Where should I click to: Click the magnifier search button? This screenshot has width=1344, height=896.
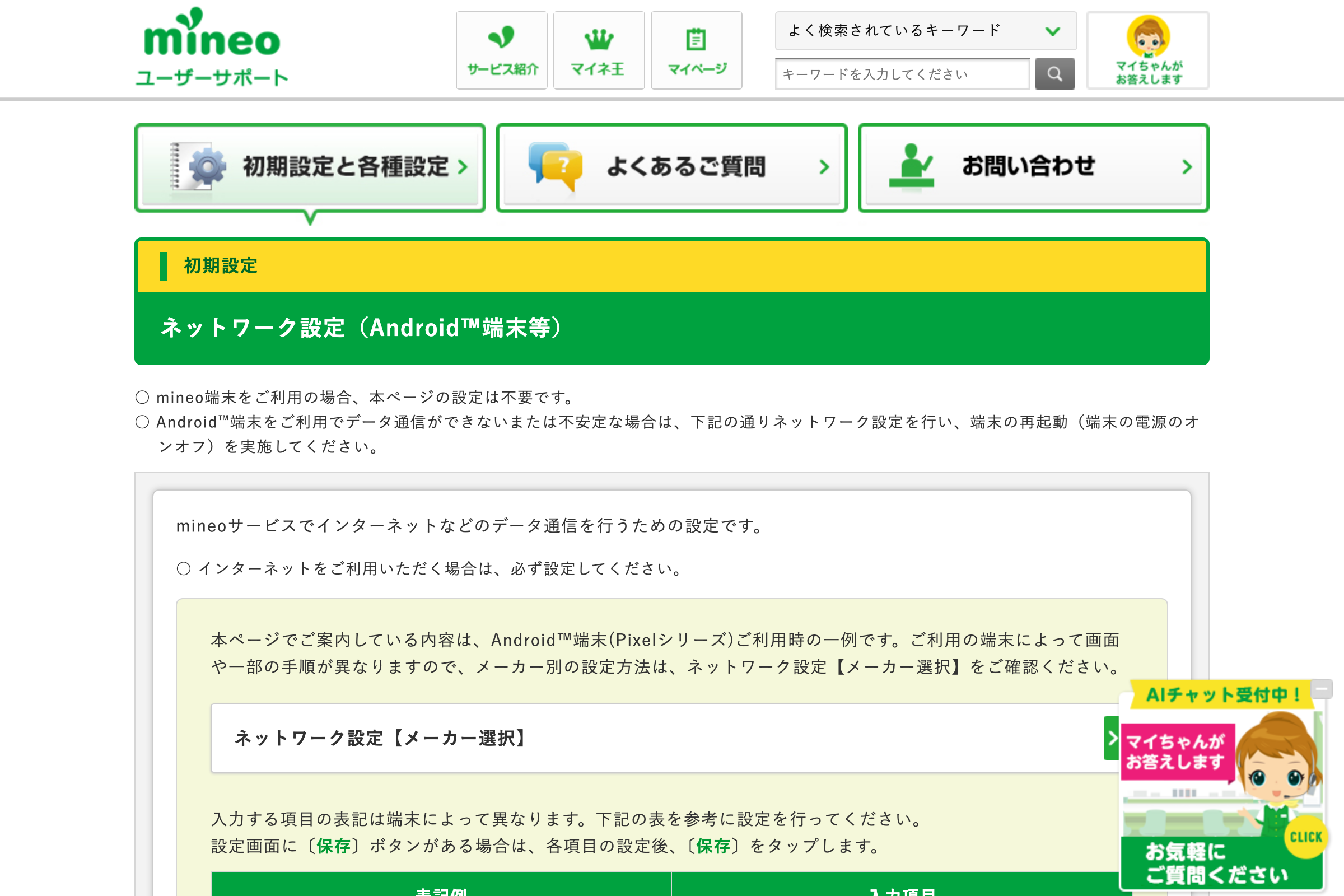click(x=1055, y=74)
